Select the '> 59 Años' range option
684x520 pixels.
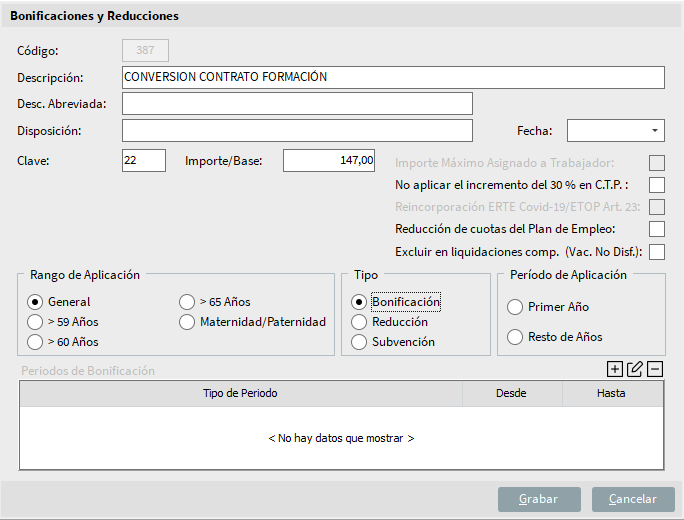click(x=35, y=322)
